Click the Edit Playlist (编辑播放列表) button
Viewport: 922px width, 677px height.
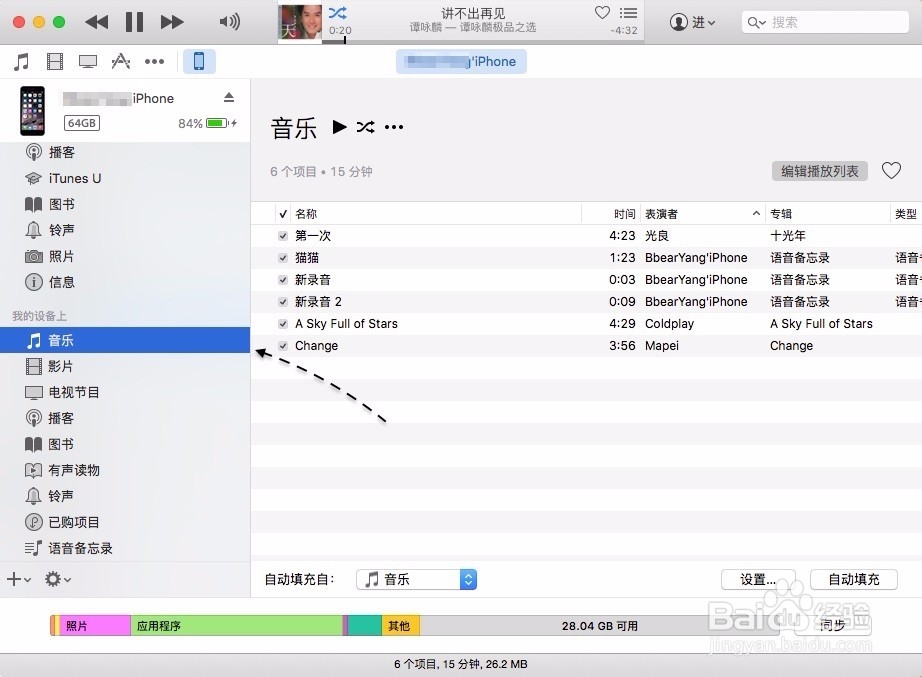[820, 171]
